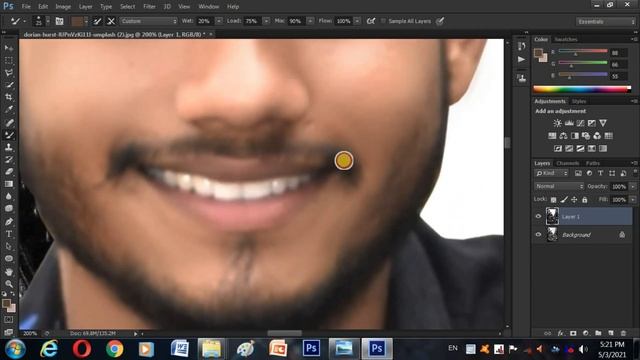The width and height of the screenshot is (640, 360).
Task: Hide the Background layer eye icon
Action: click(x=538, y=235)
